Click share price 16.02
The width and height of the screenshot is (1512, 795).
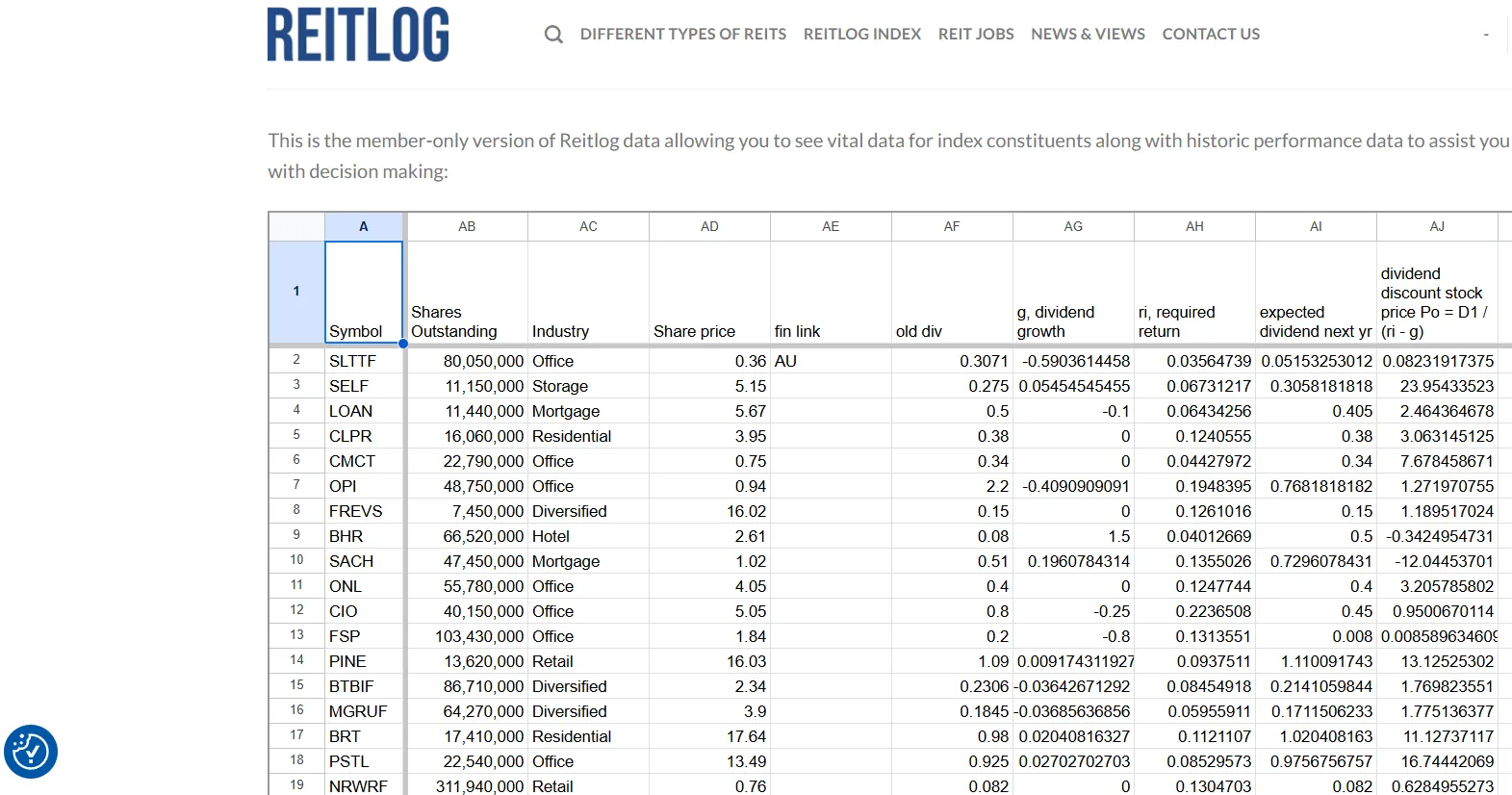709,511
